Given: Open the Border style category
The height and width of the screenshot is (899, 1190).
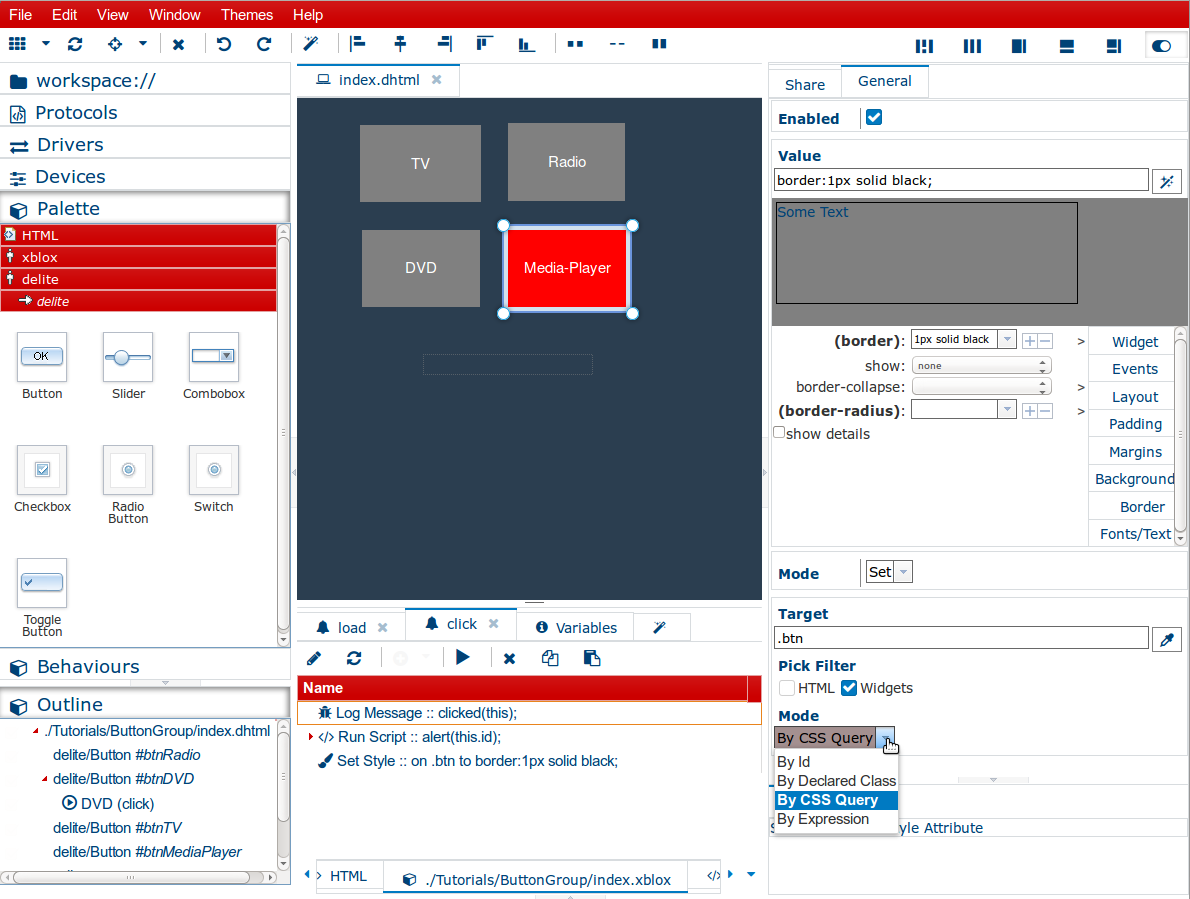Looking at the screenshot, I should tap(1141, 507).
